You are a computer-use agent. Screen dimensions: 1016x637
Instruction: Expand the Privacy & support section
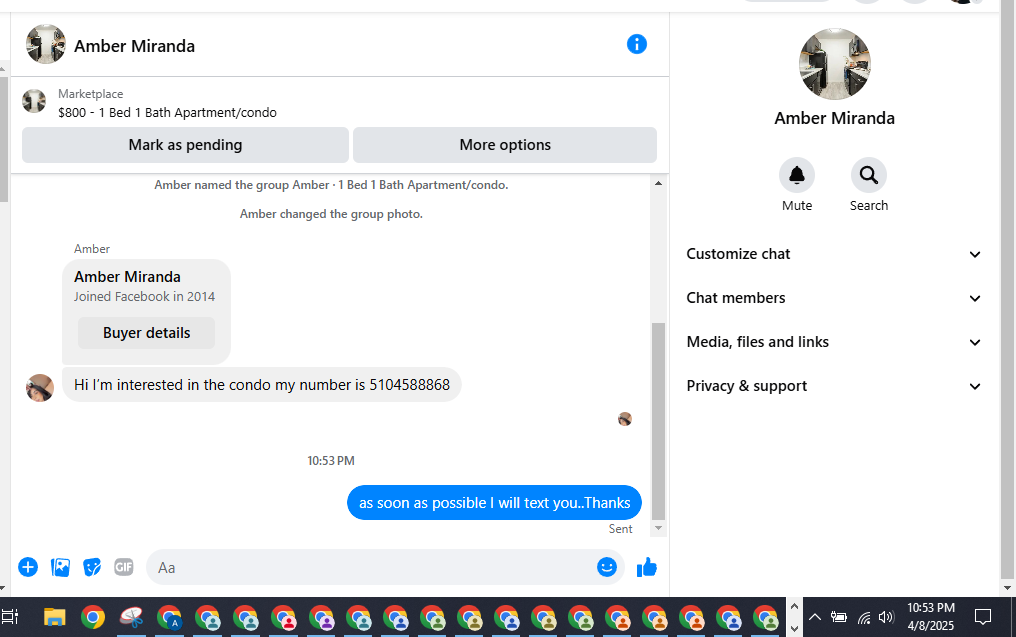pos(833,386)
